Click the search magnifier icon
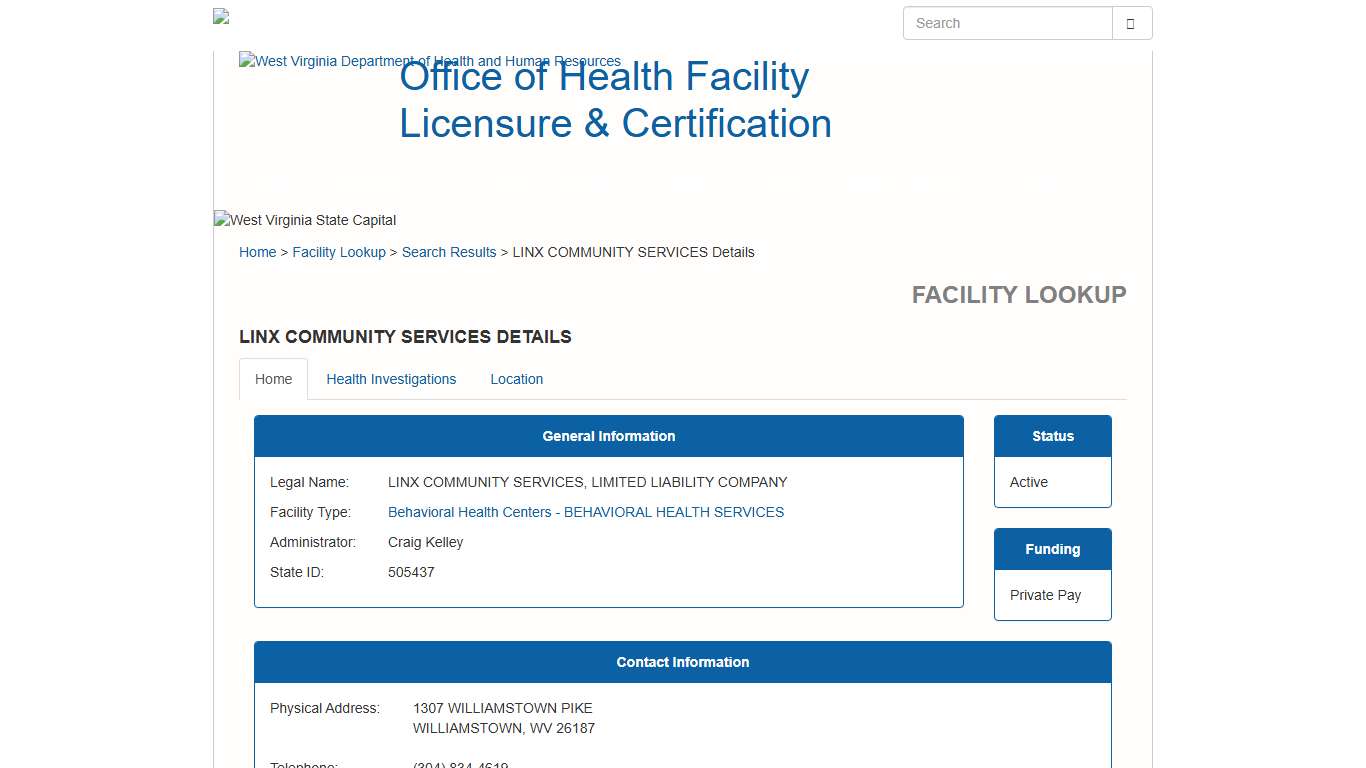This screenshot has width=1366, height=768. (x=1131, y=22)
